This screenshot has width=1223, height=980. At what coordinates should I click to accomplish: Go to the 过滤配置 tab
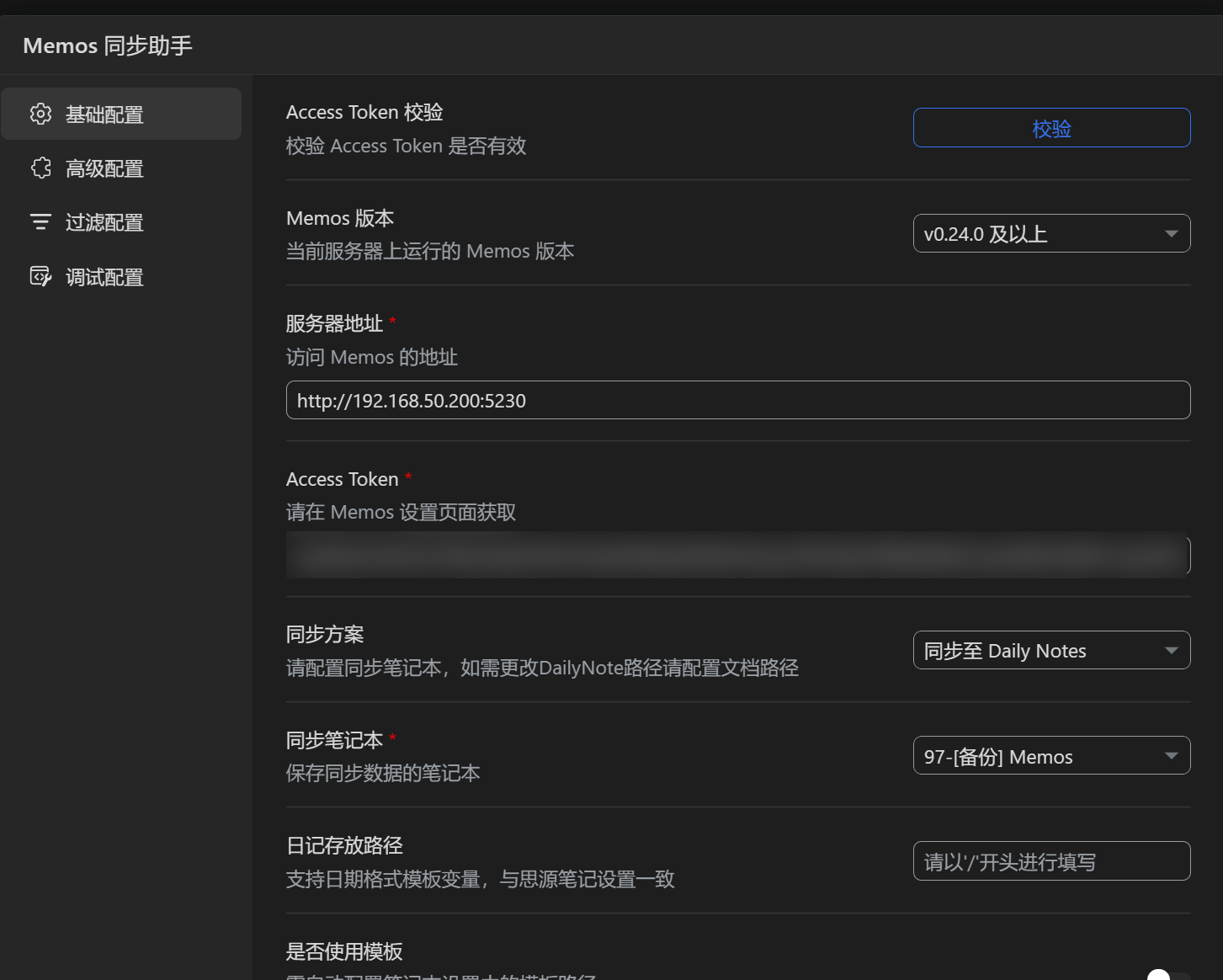pos(121,222)
